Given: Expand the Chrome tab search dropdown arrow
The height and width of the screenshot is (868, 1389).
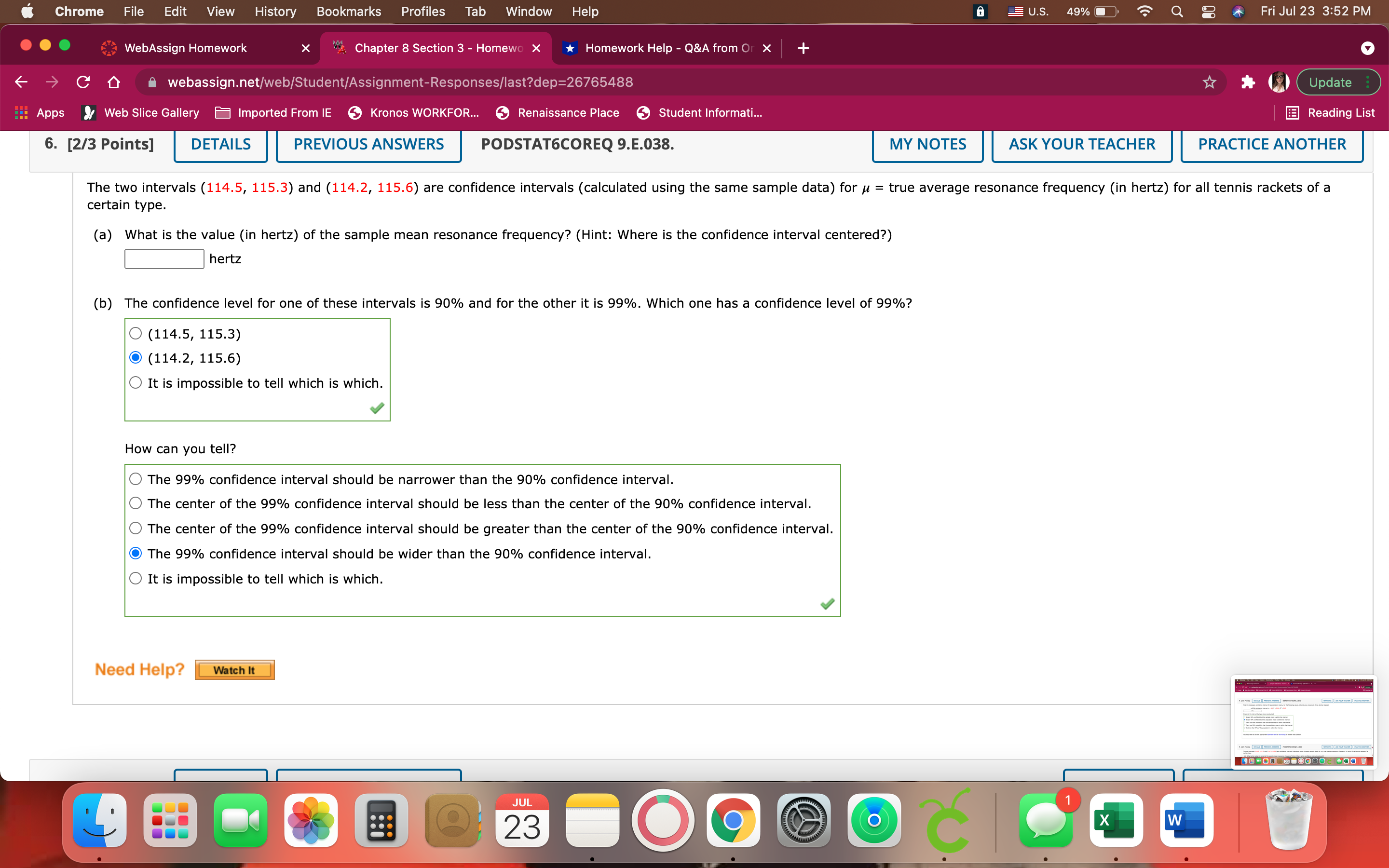Looking at the screenshot, I should [1367, 48].
